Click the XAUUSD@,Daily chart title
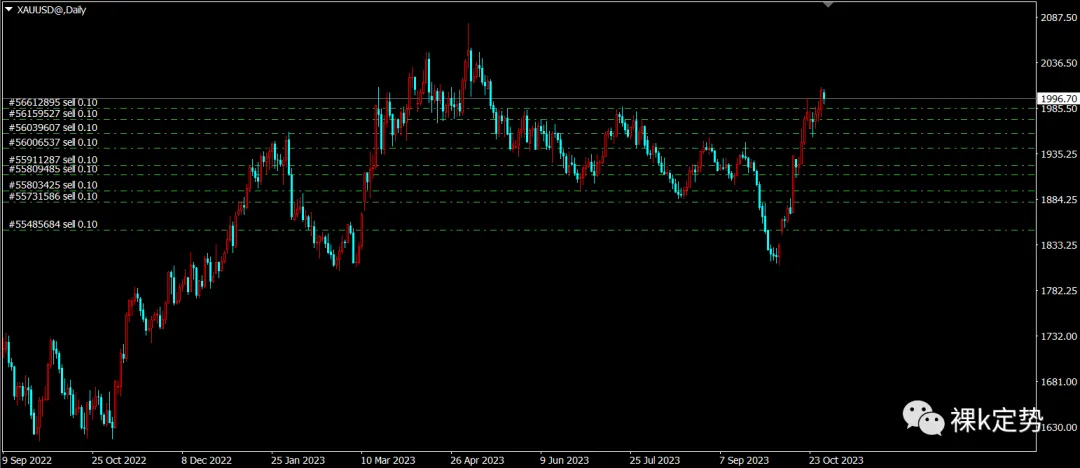This screenshot has height=468, width=1080. point(52,10)
